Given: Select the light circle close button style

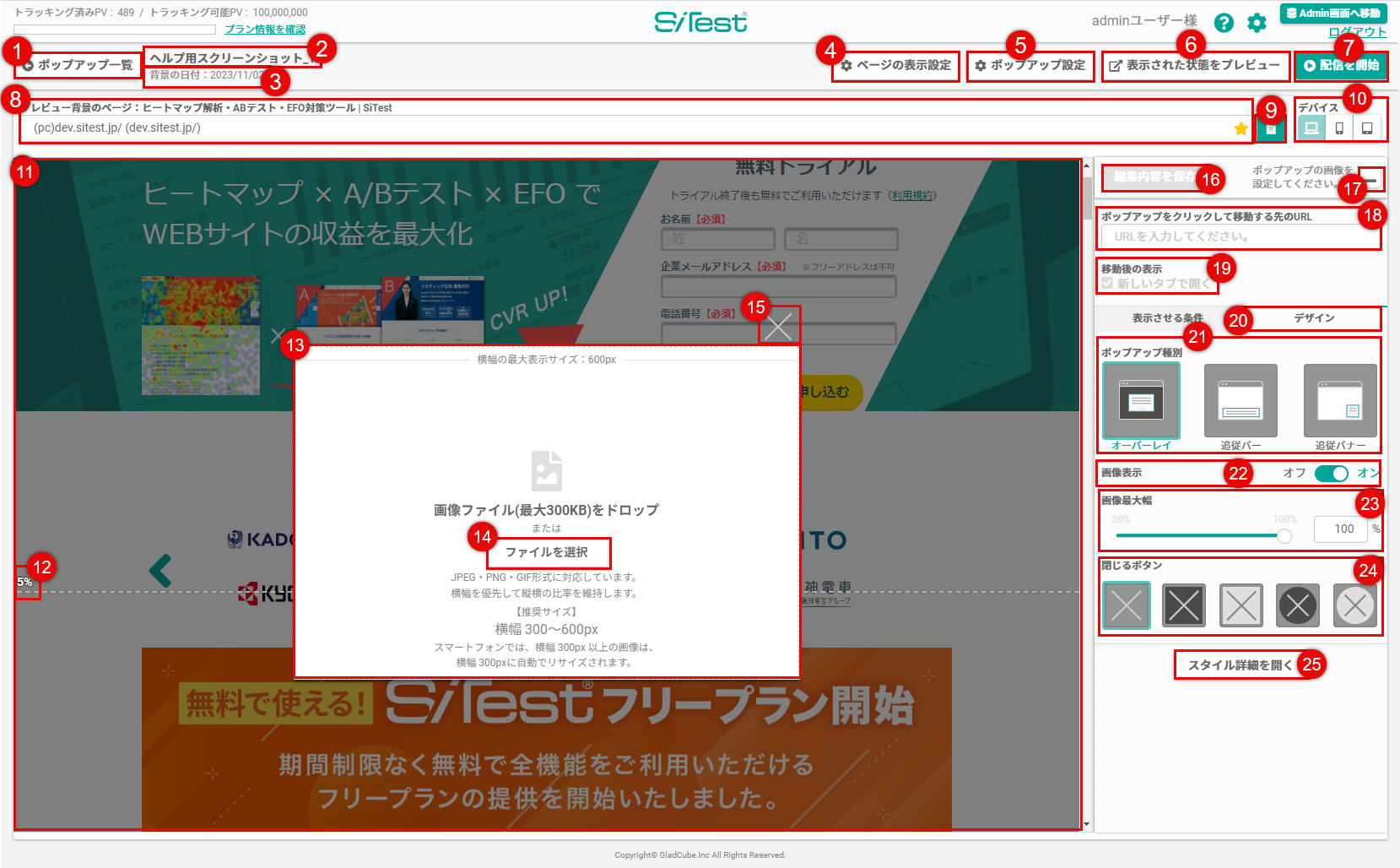Looking at the screenshot, I should (1355, 605).
